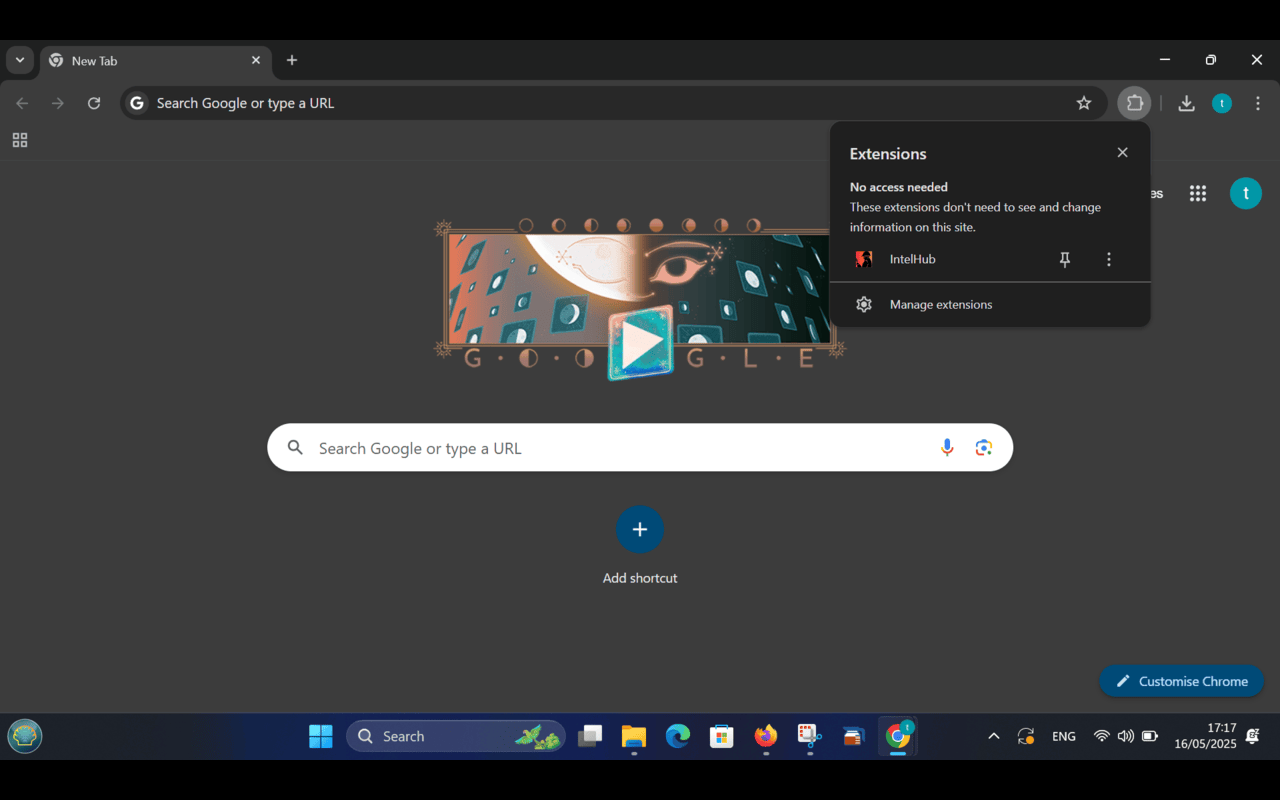Image resolution: width=1280 pixels, height=800 pixels.
Task: Click Manage extensions
Action: pos(940,304)
